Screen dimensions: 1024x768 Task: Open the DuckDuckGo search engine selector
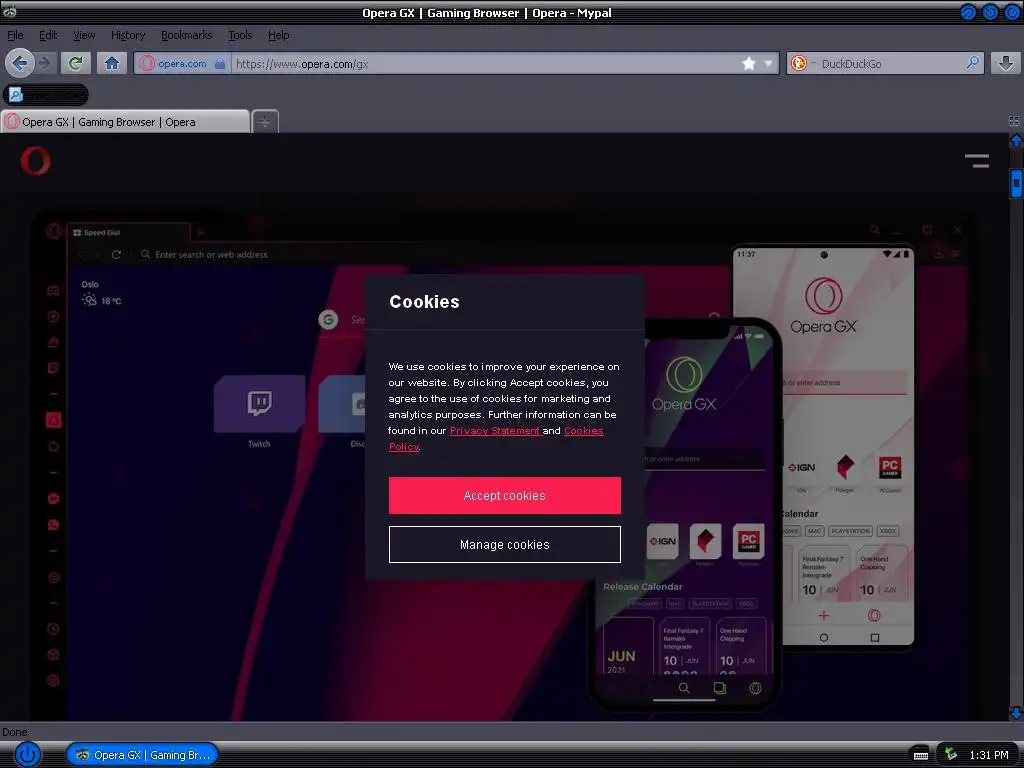[x=803, y=63]
